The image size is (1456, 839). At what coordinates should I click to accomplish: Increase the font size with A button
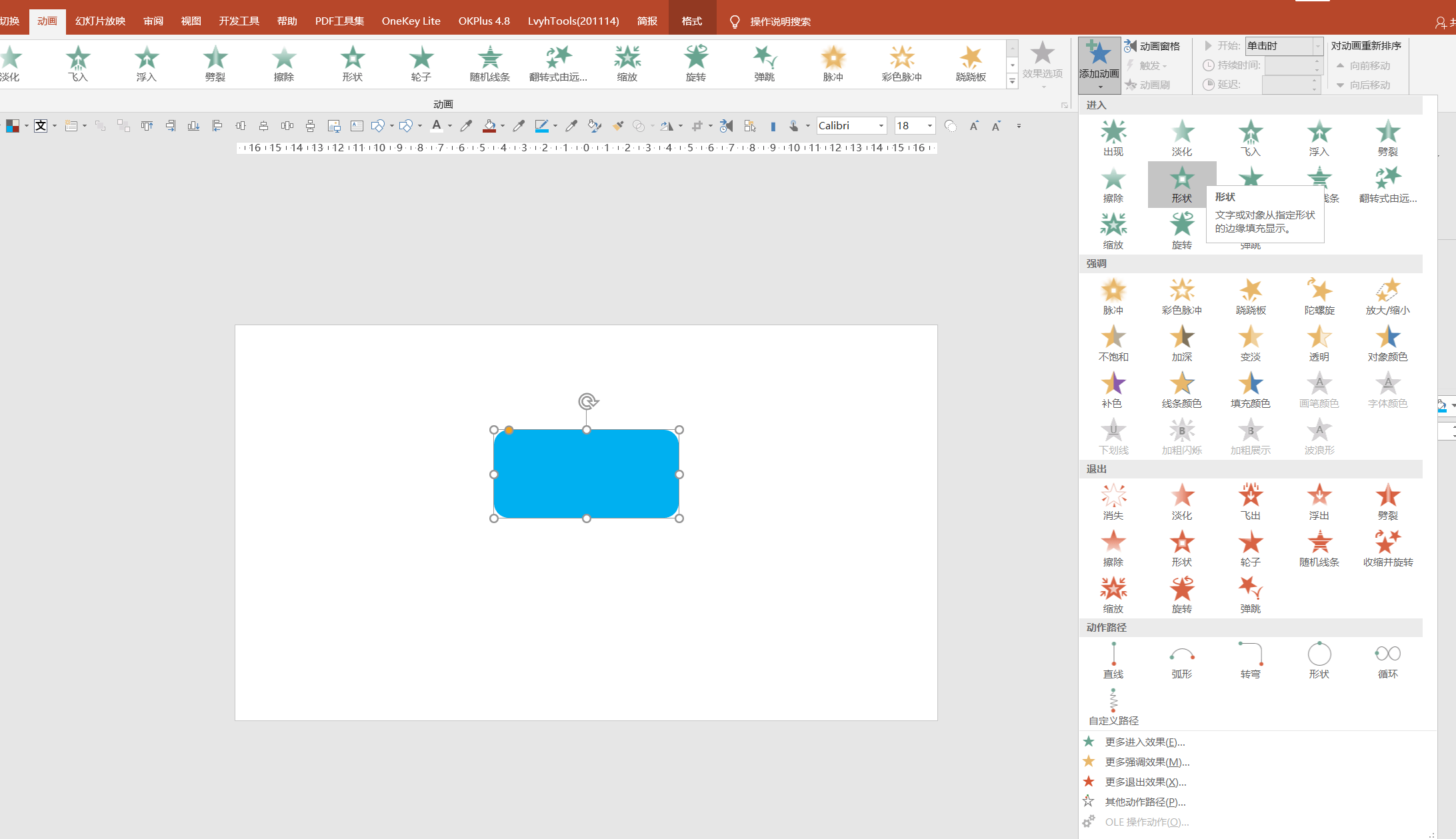(x=974, y=126)
